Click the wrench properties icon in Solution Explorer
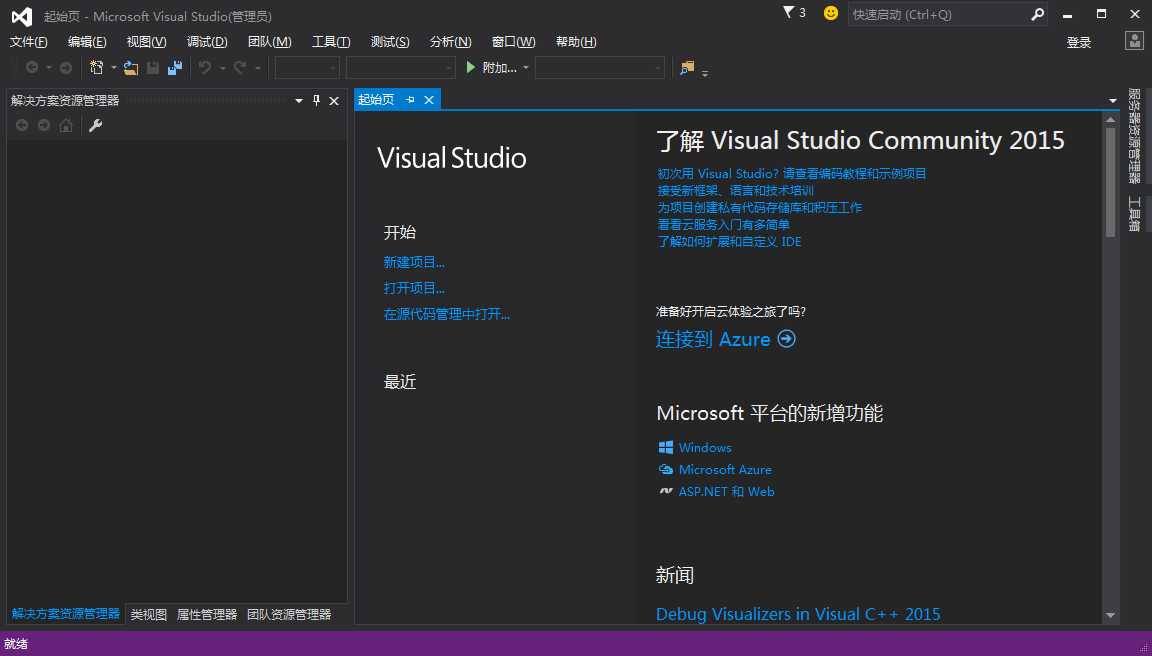Screen dimensions: 1152x656 click(96, 125)
